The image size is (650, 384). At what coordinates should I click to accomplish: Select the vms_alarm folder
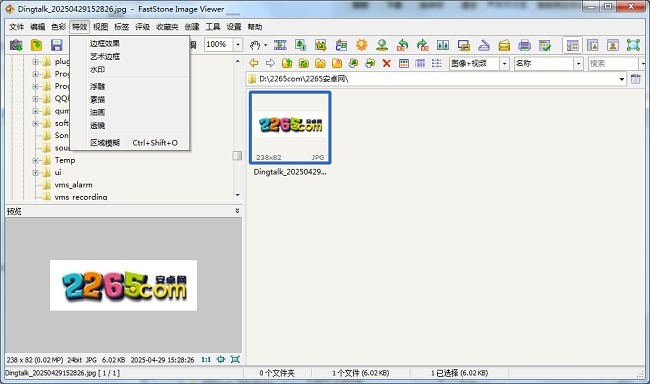click(73, 185)
